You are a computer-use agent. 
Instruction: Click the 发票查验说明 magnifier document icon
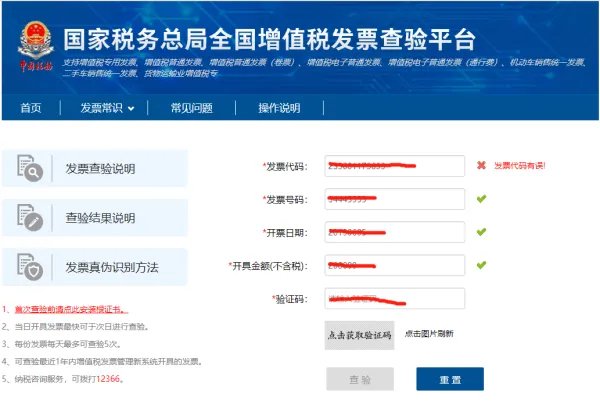[x=30, y=168]
